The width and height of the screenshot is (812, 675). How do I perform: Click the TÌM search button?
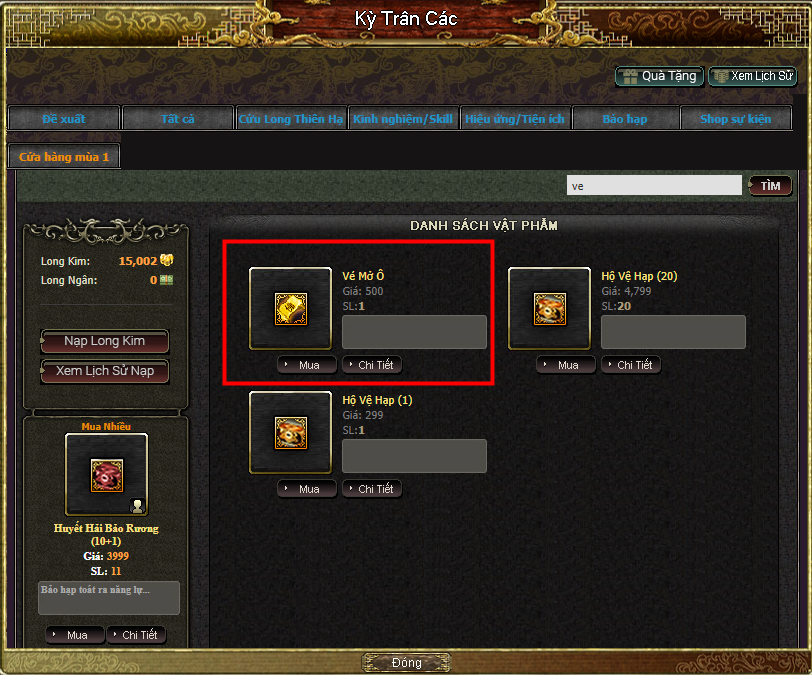tap(770, 186)
